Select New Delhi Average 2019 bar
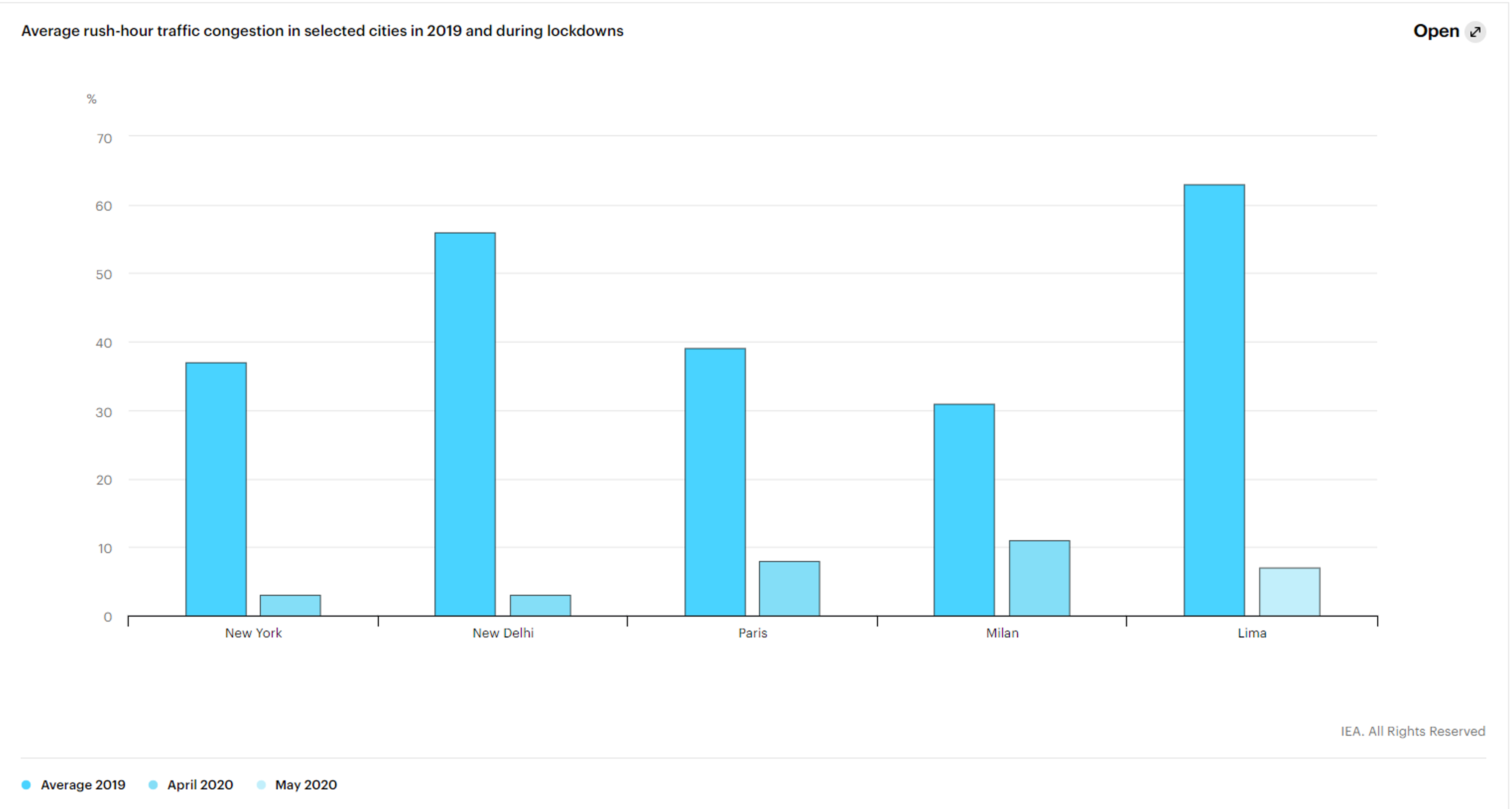 pyautogui.click(x=465, y=424)
